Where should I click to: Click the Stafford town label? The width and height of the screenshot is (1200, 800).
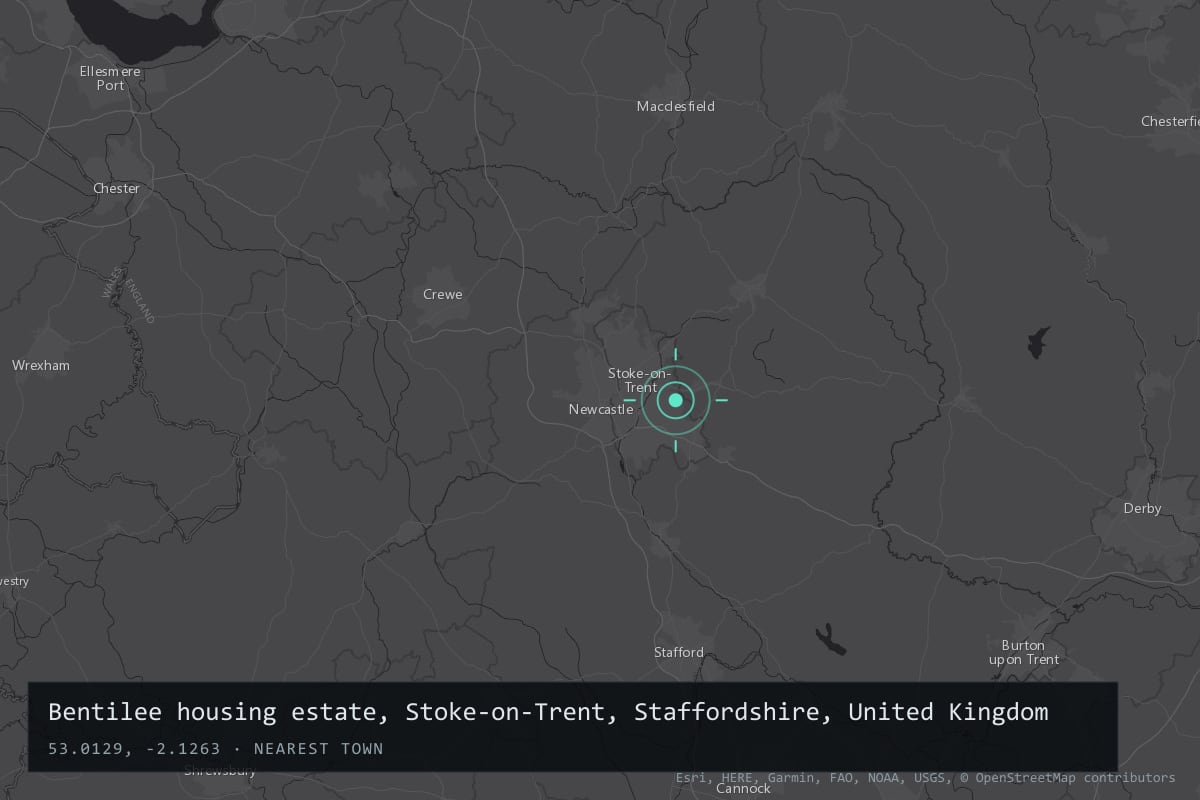(679, 652)
